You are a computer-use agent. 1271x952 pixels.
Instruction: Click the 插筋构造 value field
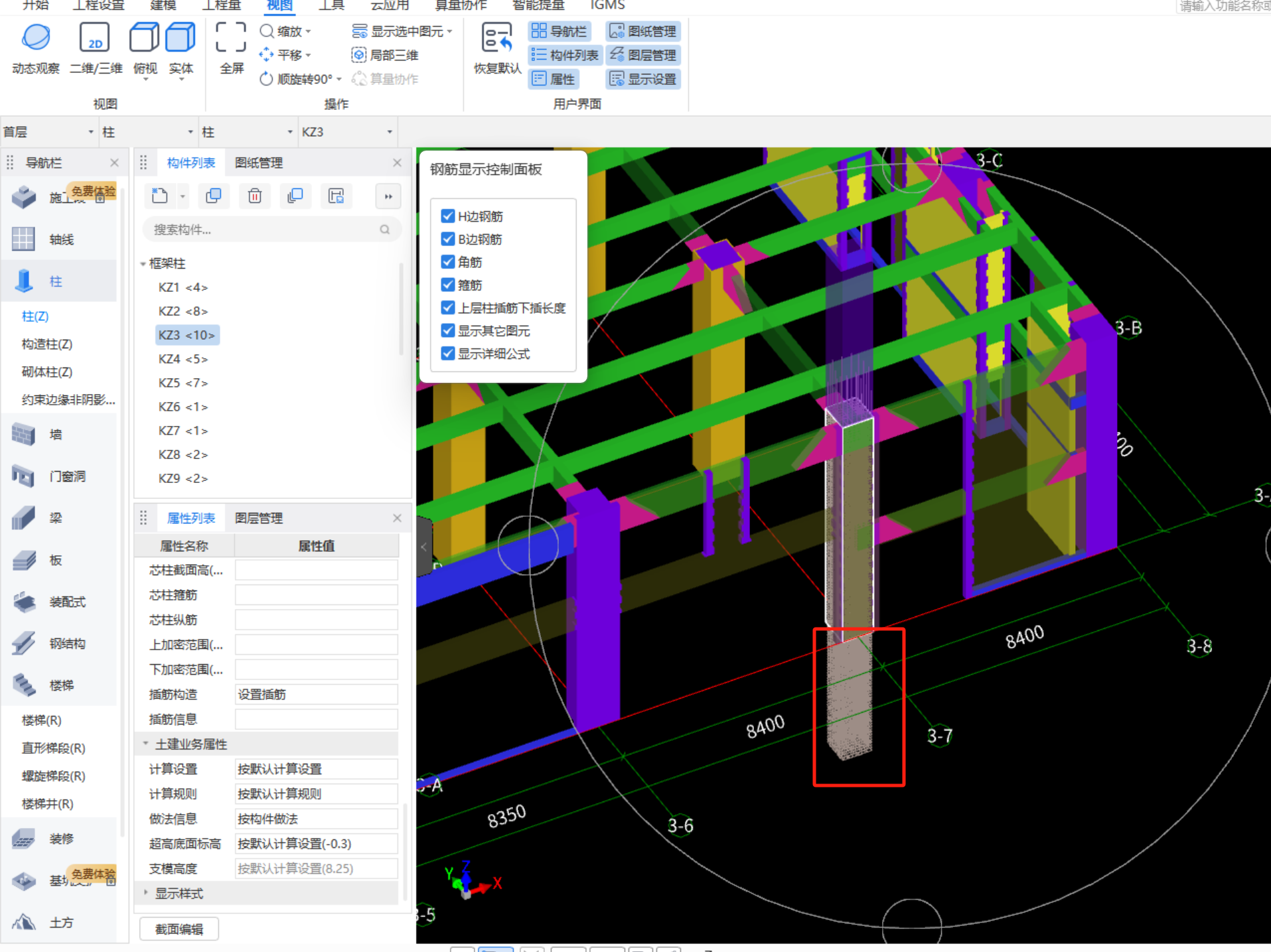[x=317, y=694]
